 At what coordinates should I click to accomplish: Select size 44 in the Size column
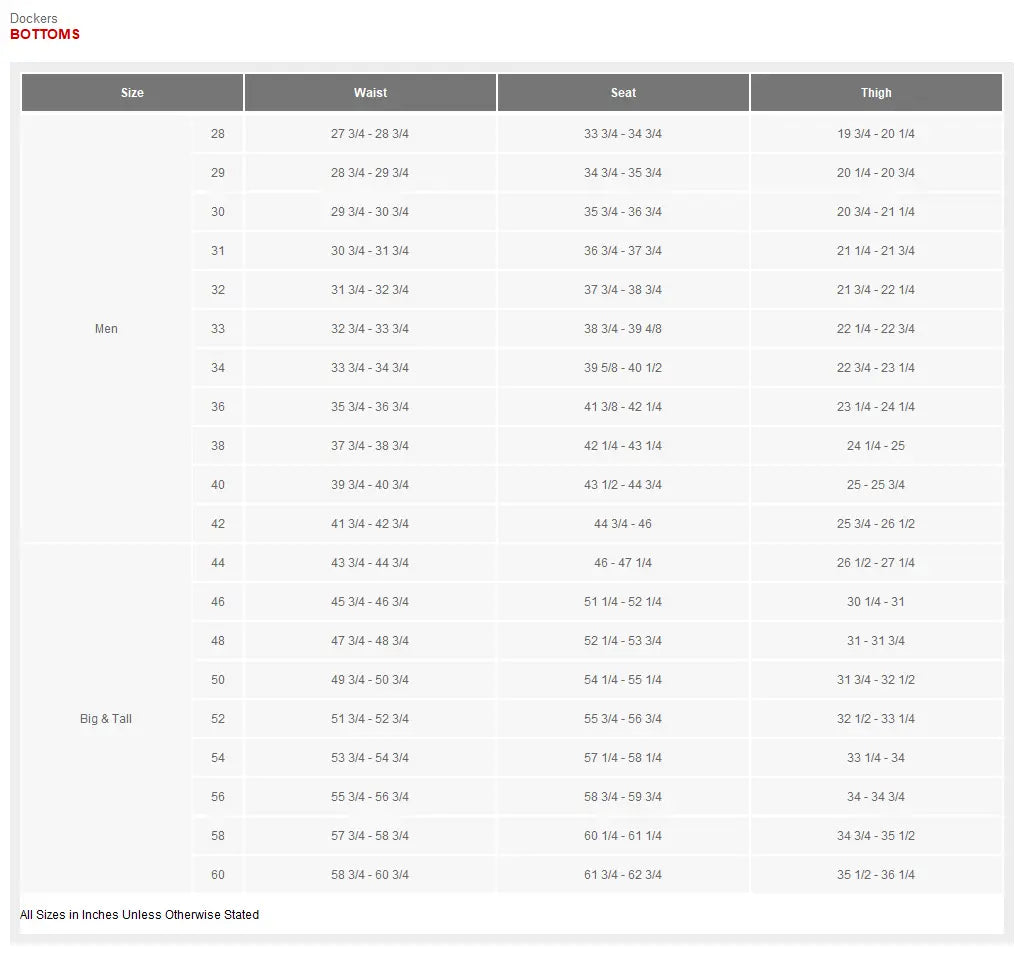coord(218,563)
